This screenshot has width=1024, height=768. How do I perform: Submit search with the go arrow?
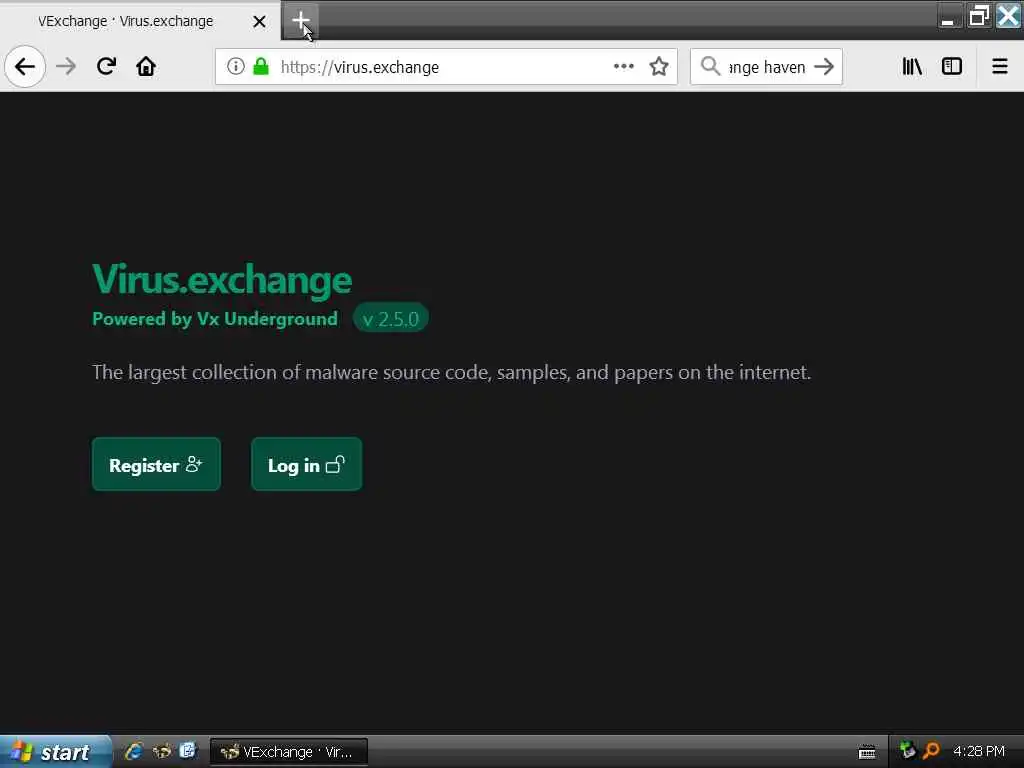point(824,67)
